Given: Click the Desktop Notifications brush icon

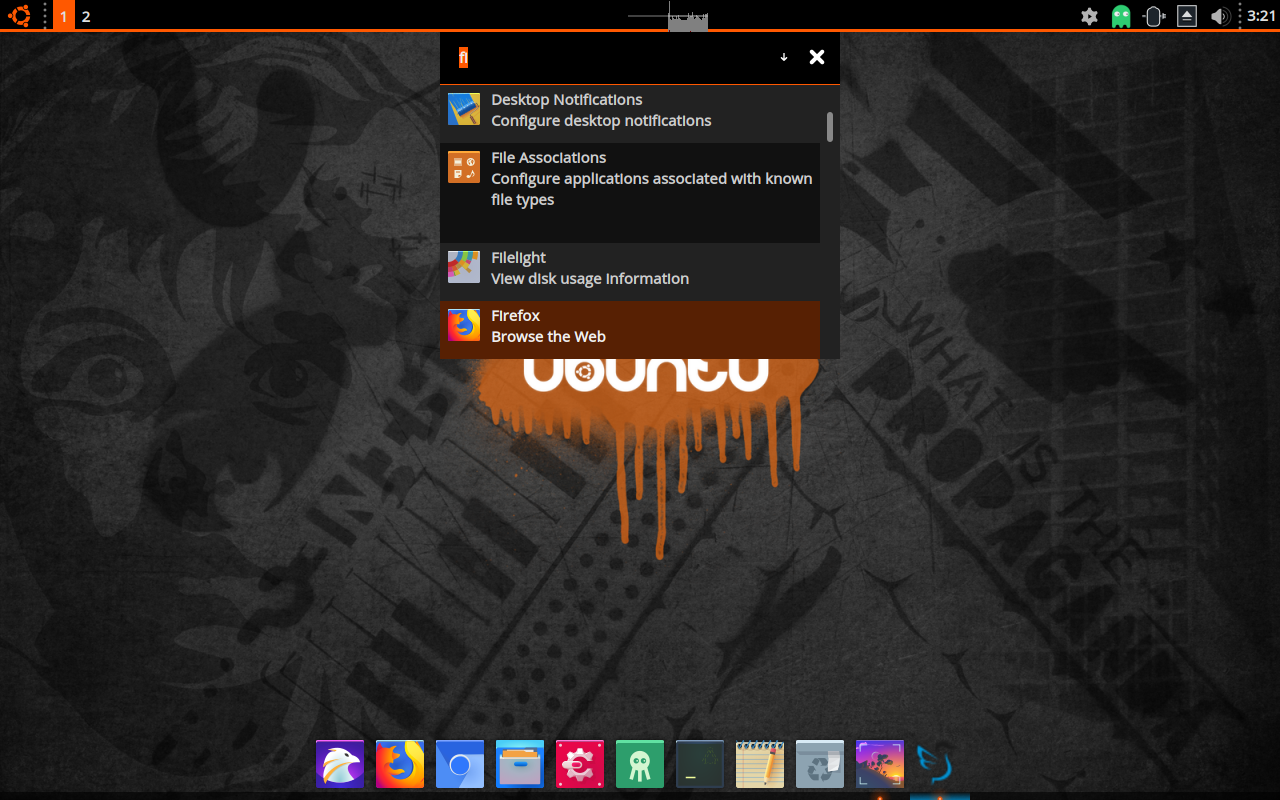Looking at the screenshot, I should click(464, 108).
